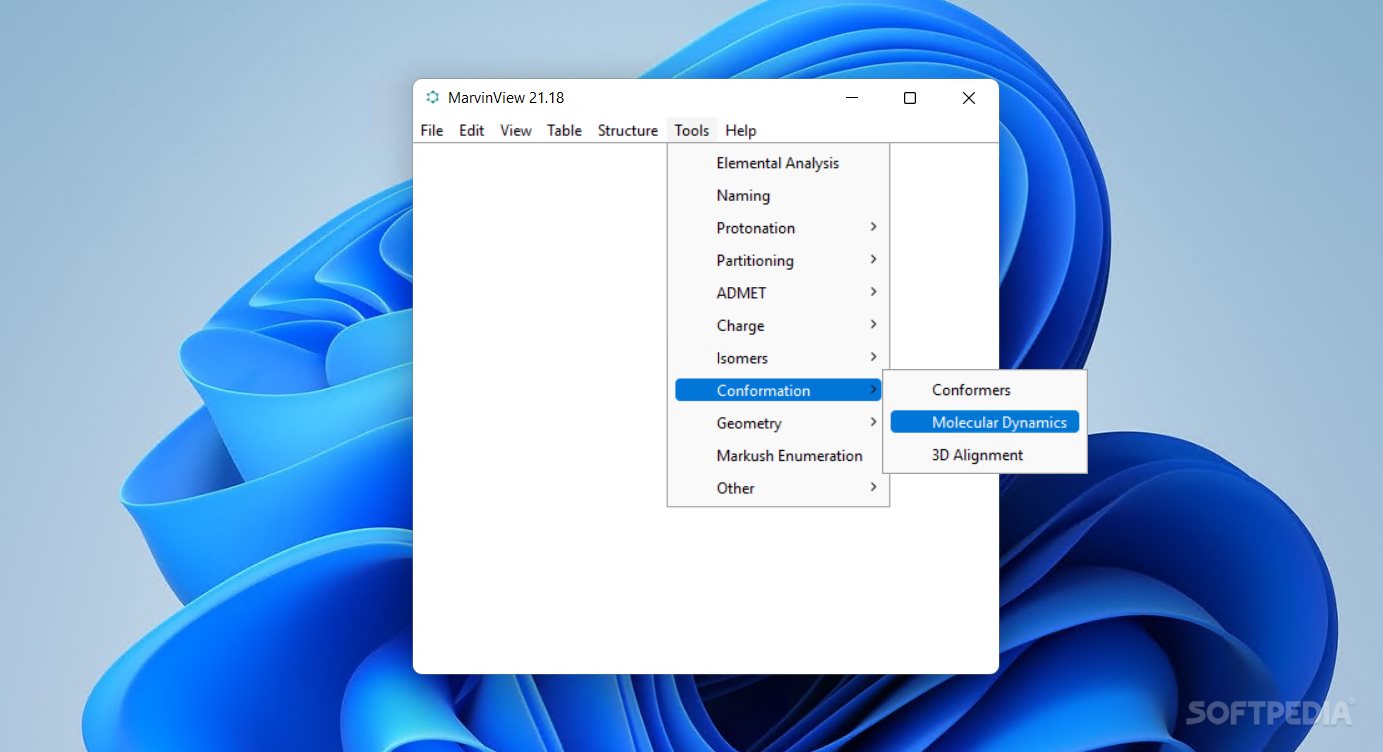This screenshot has width=1383, height=752.
Task: Select the highlighted Conformation entry
Action: tap(778, 390)
